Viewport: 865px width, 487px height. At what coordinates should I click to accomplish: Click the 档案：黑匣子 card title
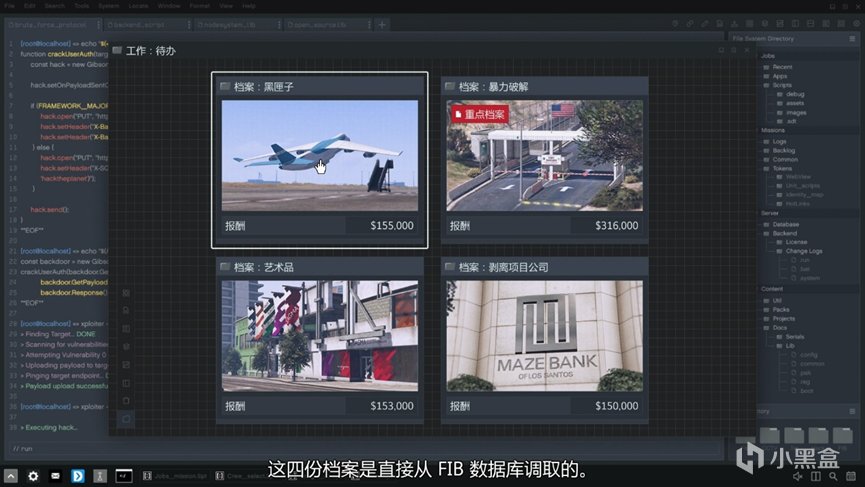pos(264,87)
